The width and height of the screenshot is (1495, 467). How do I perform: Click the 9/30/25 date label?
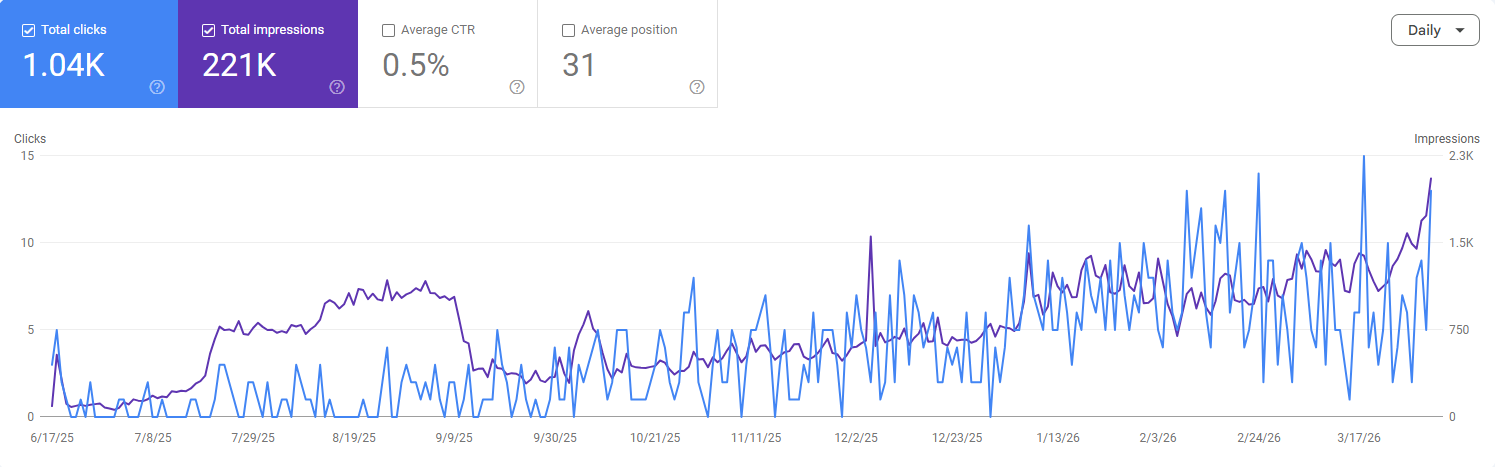(555, 438)
